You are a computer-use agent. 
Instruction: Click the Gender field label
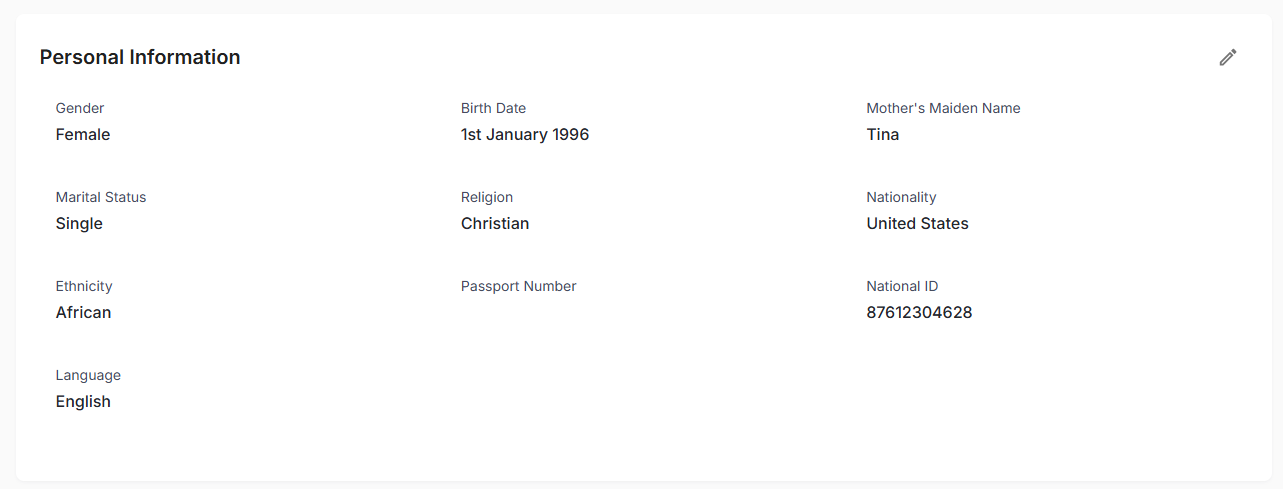click(x=80, y=108)
